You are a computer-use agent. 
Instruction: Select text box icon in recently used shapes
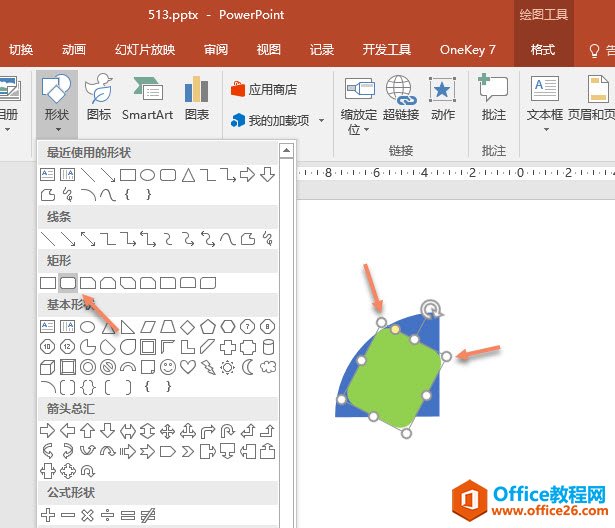click(48, 175)
